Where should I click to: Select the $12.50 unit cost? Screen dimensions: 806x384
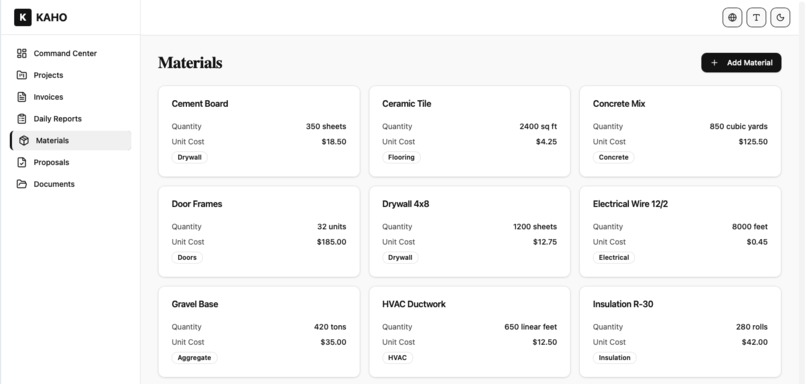pos(545,342)
